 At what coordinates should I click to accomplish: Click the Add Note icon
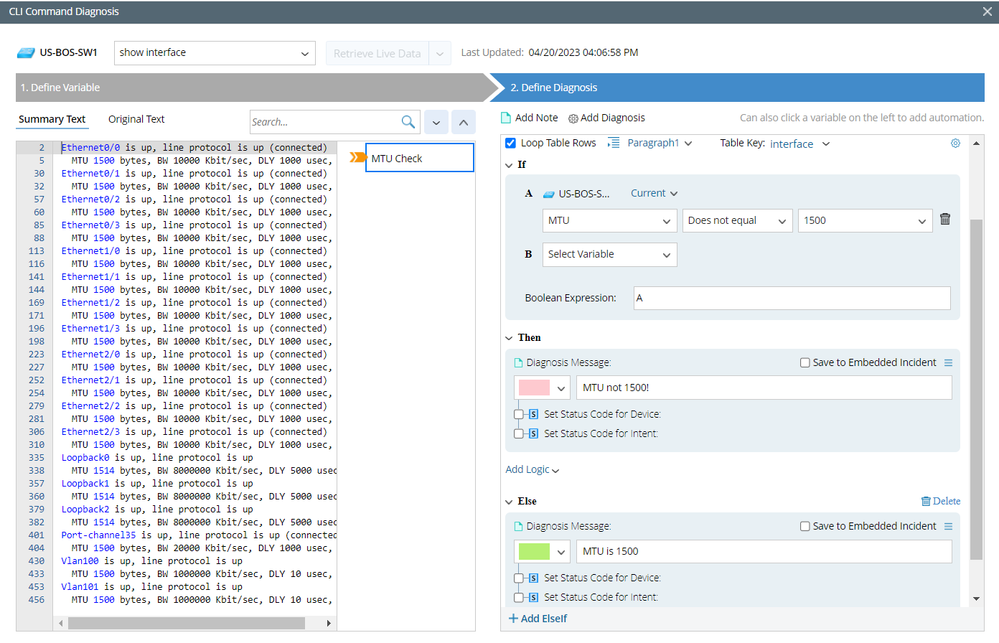coord(506,118)
